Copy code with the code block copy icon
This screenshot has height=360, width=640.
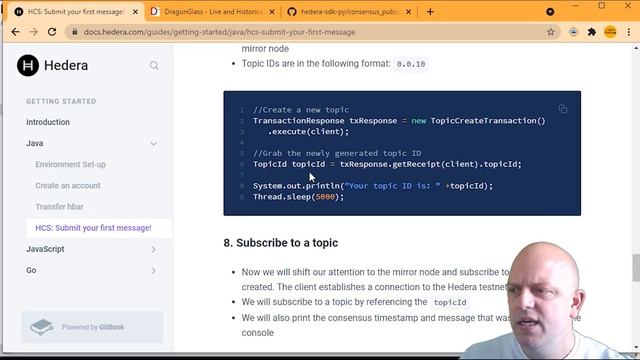(563, 109)
